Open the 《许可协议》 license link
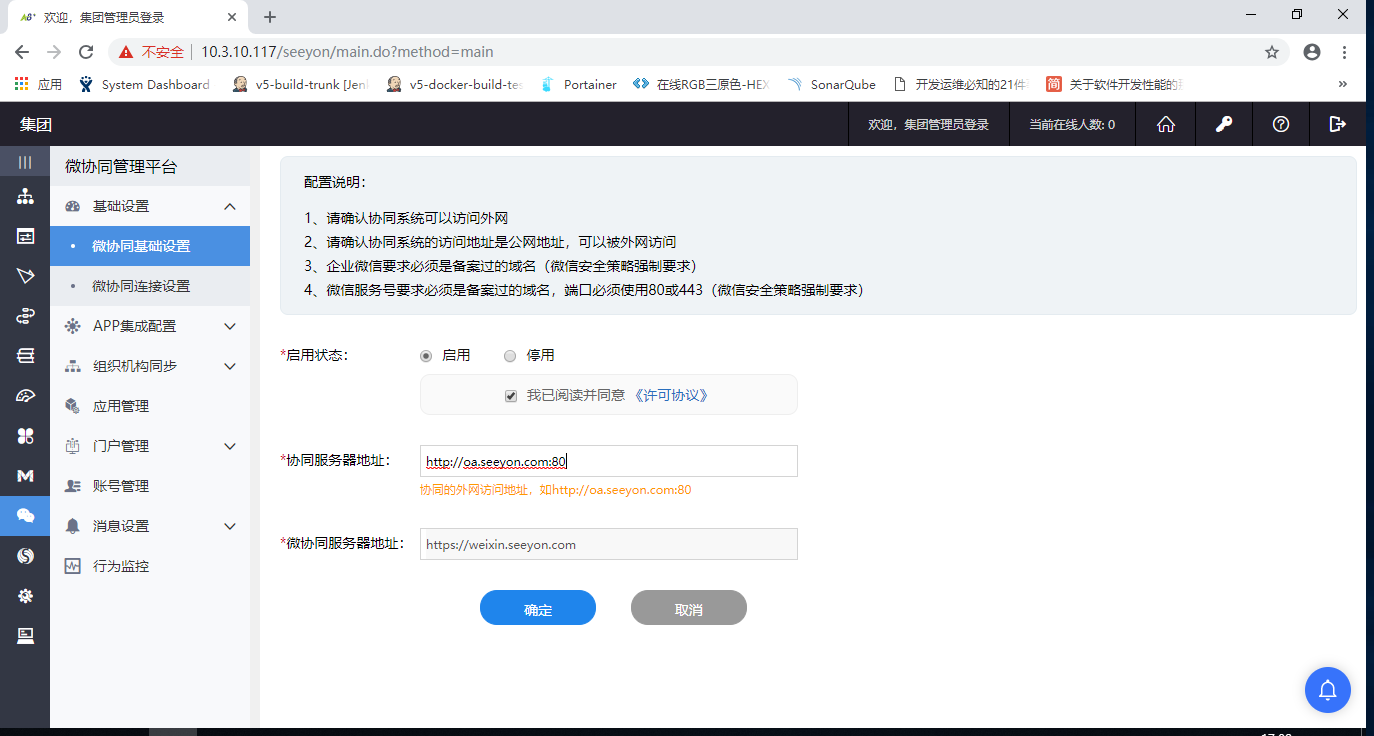Image resolution: width=1374 pixels, height=736 pixels. click(x=670, y=396)
